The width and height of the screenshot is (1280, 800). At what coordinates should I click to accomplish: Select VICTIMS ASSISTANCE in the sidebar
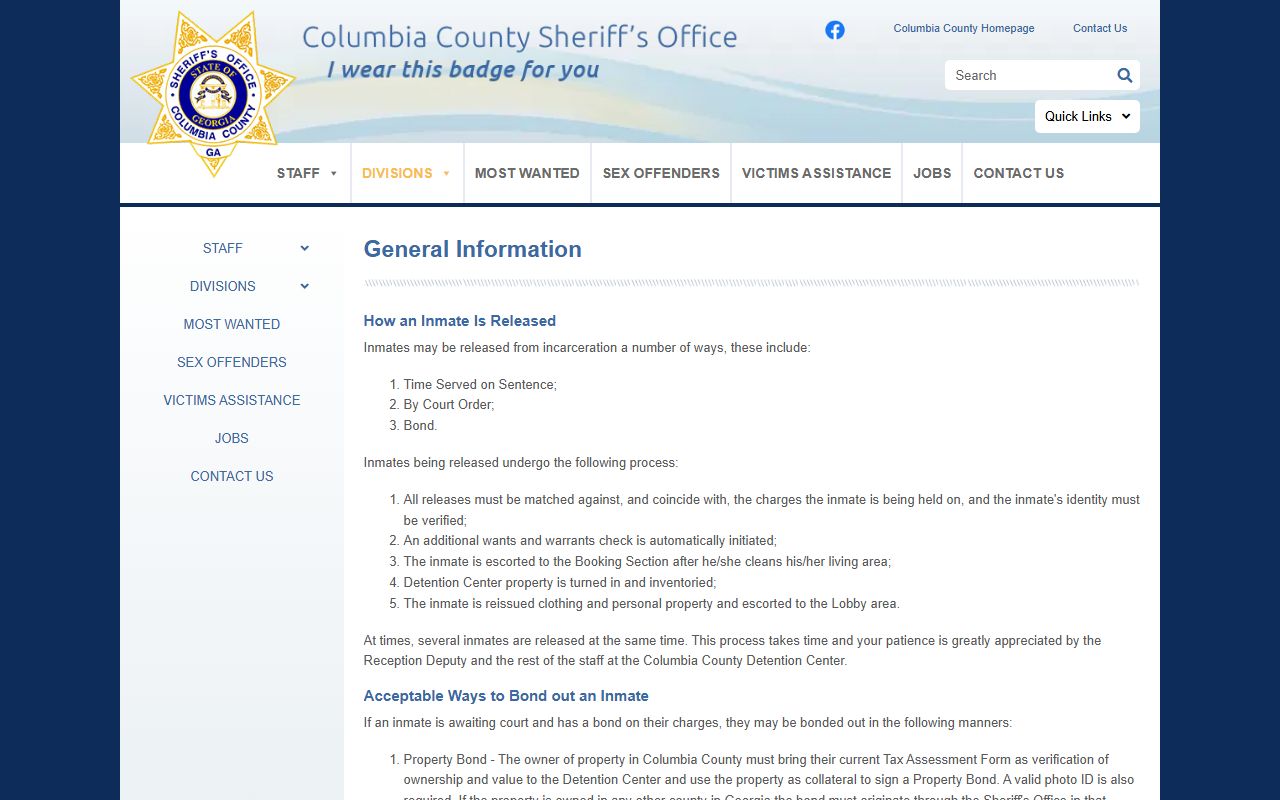click(x=232, y=400)
